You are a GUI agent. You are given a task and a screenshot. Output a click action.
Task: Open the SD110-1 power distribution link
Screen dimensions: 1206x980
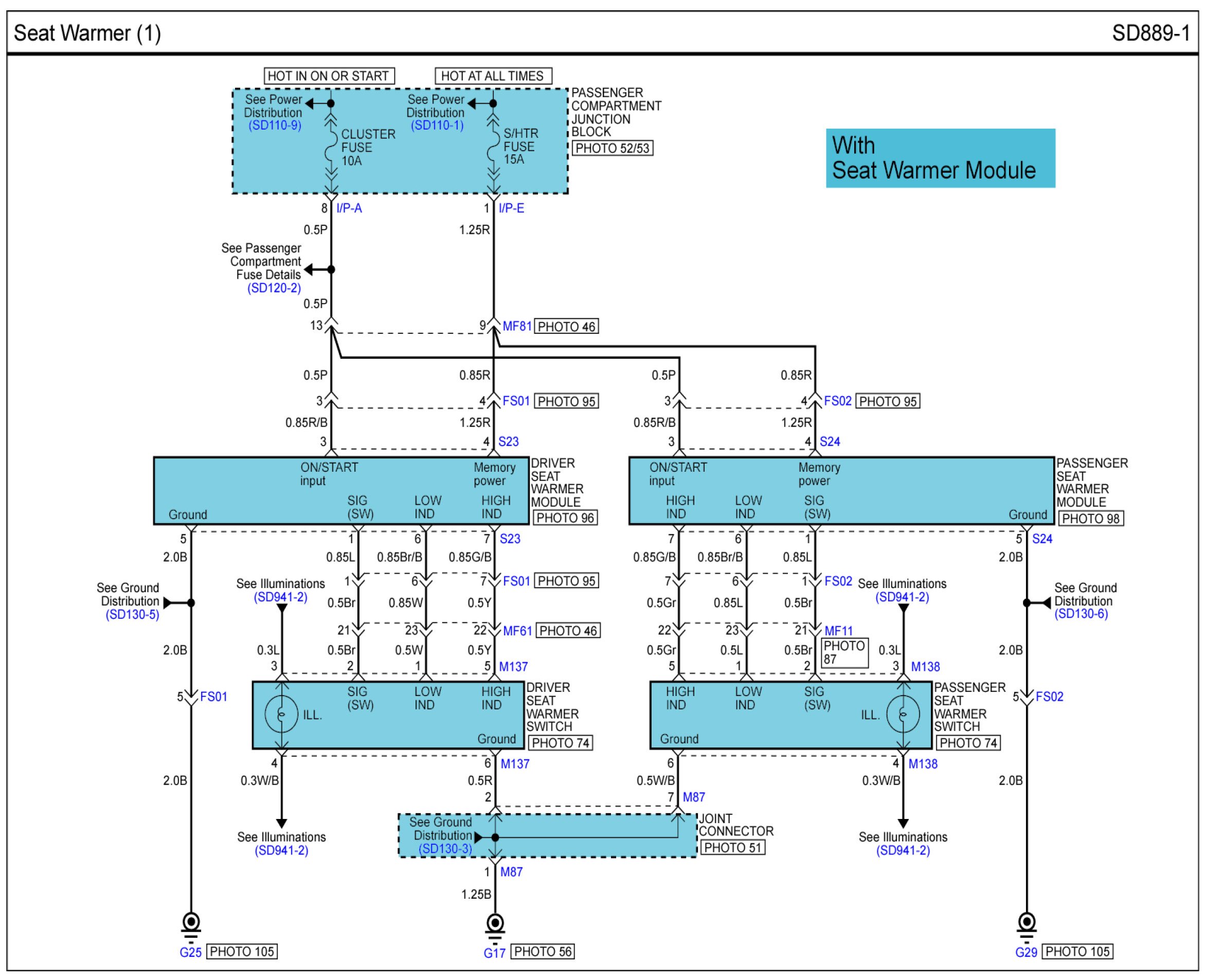pos(437,126)
